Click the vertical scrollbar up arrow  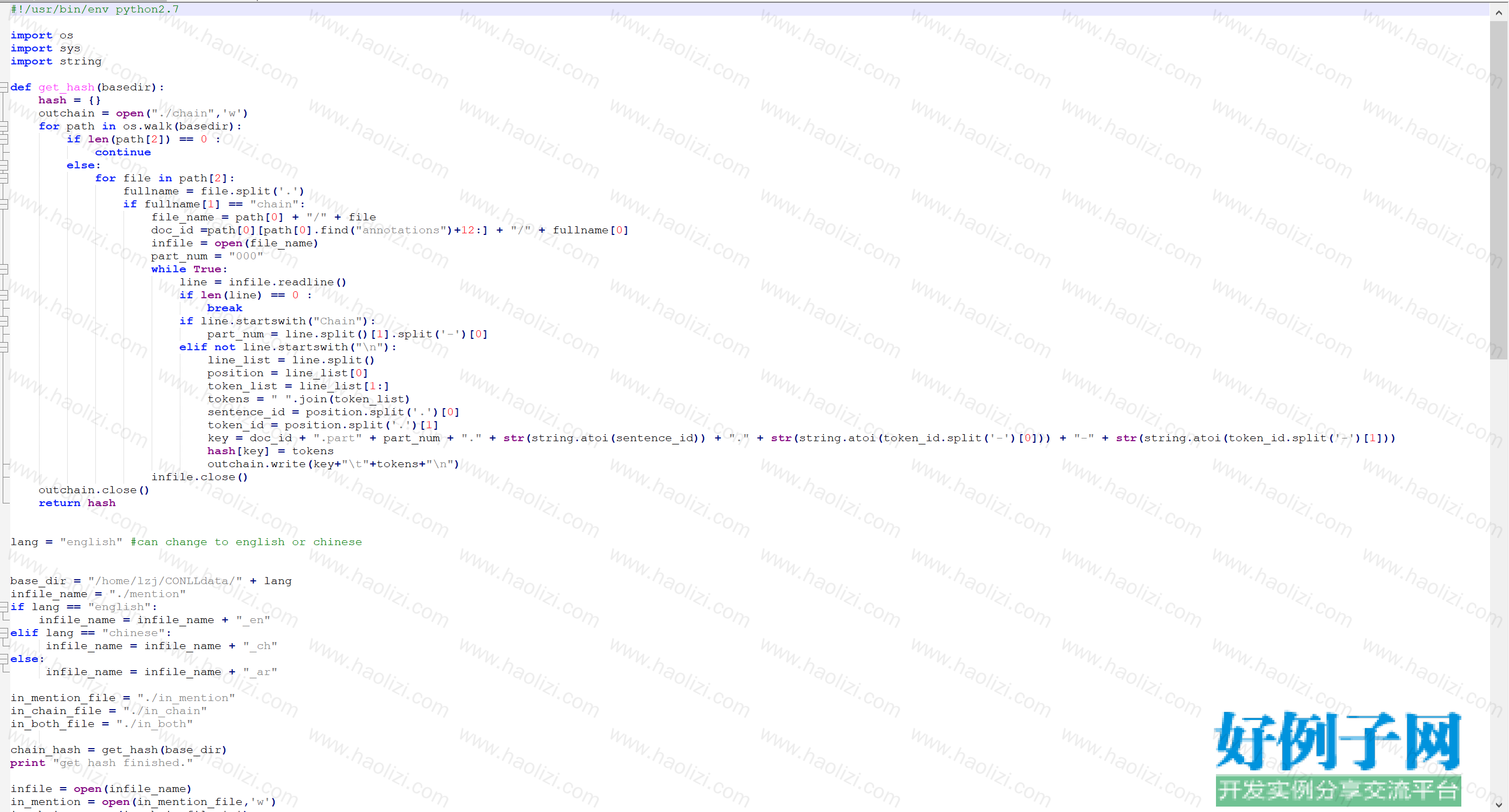(1499, 12)
